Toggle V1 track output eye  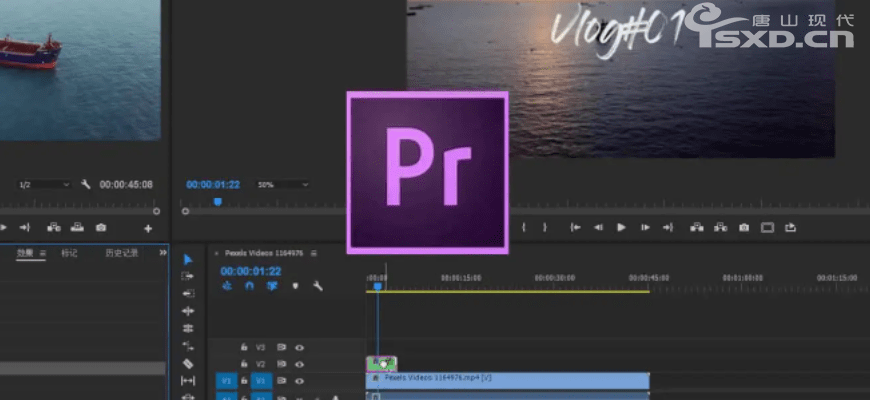pyautogui.click(x=300, y=381)
